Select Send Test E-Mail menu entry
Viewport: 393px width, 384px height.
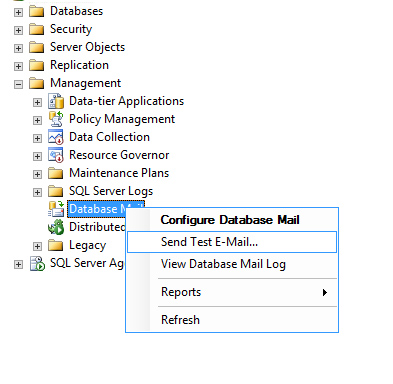pos(232,242)
